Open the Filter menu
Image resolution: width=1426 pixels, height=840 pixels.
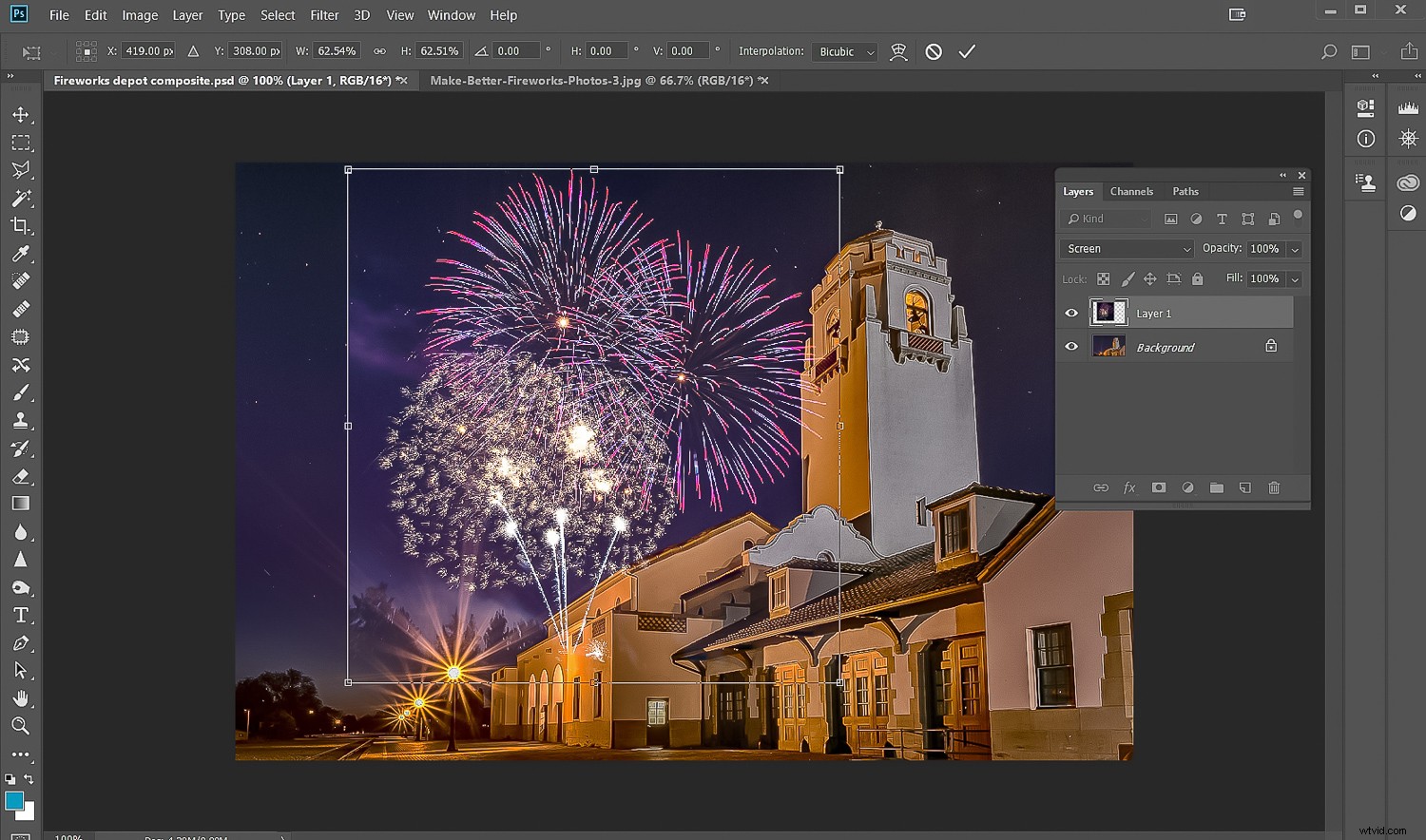pos(324,15)
